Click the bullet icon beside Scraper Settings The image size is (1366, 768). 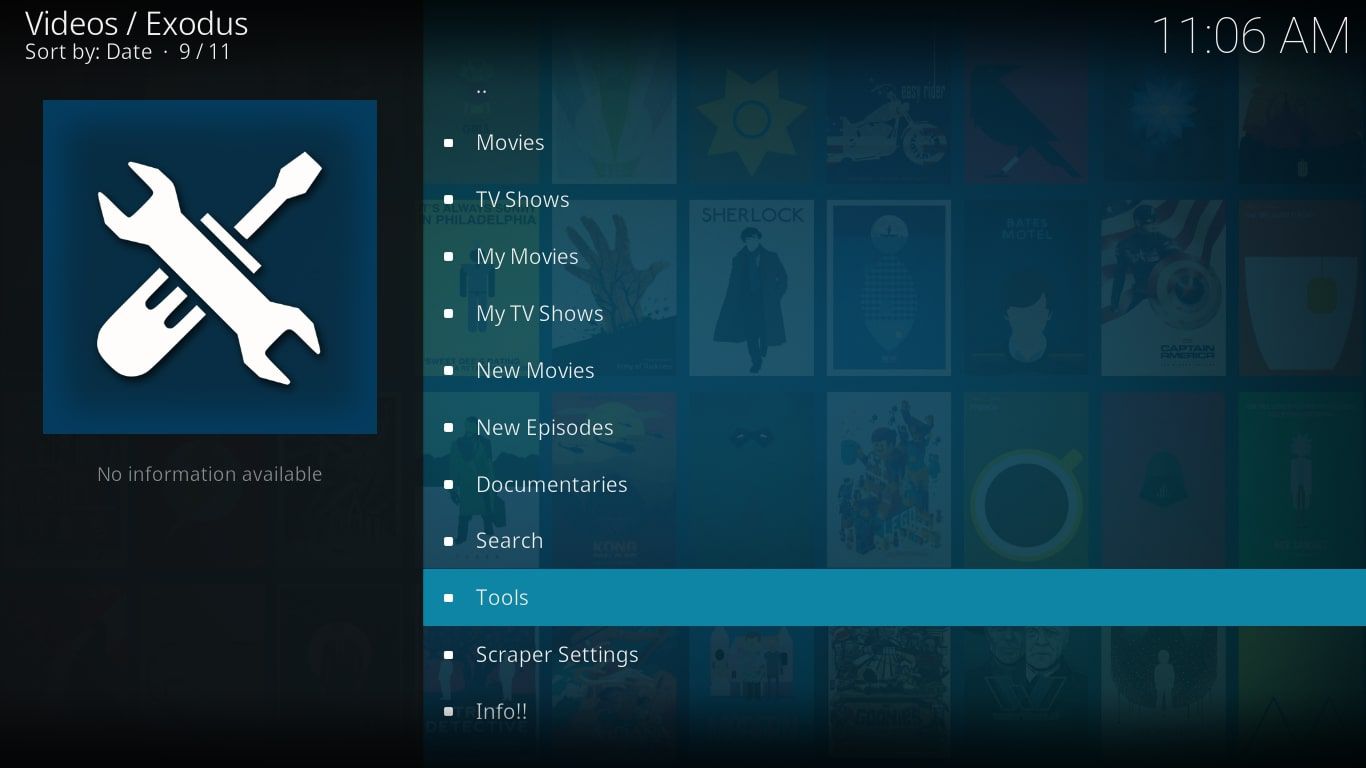tap(448, 655)
